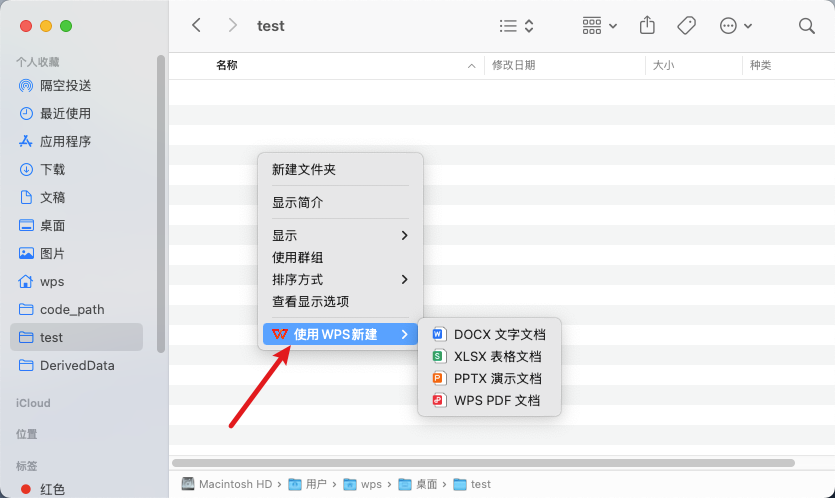Click Macintosh HD in the path bar
Image resolution: width=835 pixels, height=498 pixels.
[x=227, y=484]
